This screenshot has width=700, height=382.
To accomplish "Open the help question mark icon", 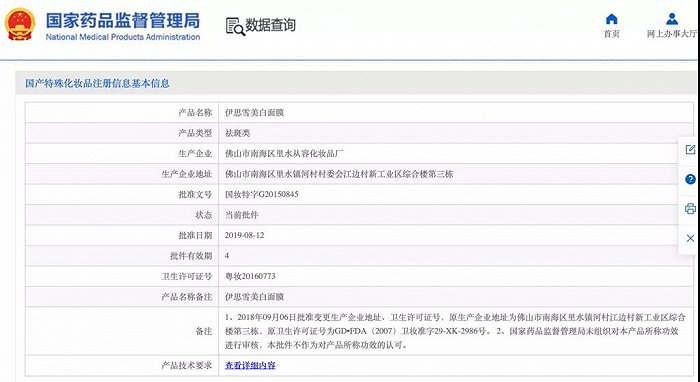I will coord(690,179).
